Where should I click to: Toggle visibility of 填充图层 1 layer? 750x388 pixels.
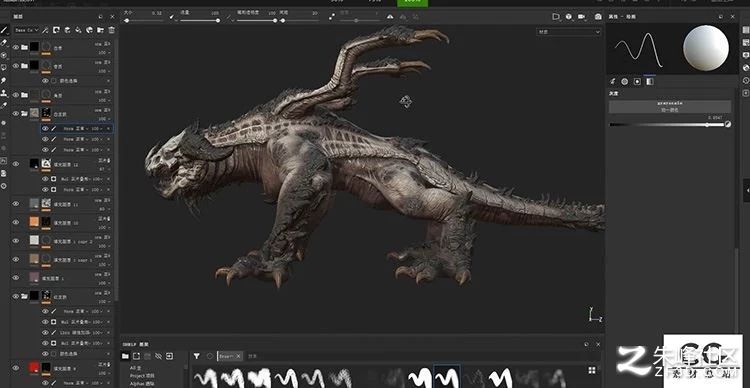[15, 277]
